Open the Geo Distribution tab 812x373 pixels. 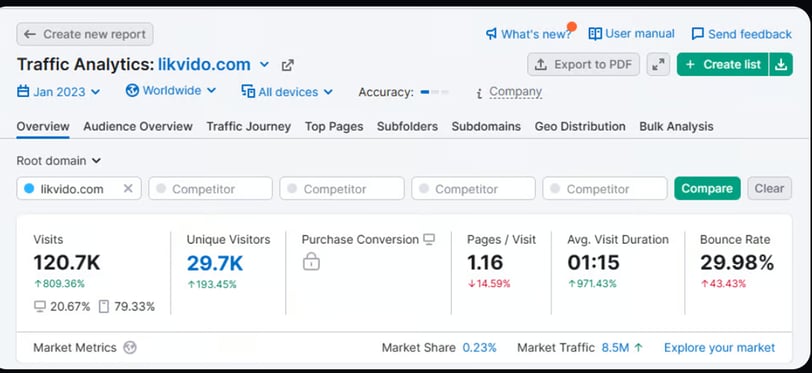580,126
